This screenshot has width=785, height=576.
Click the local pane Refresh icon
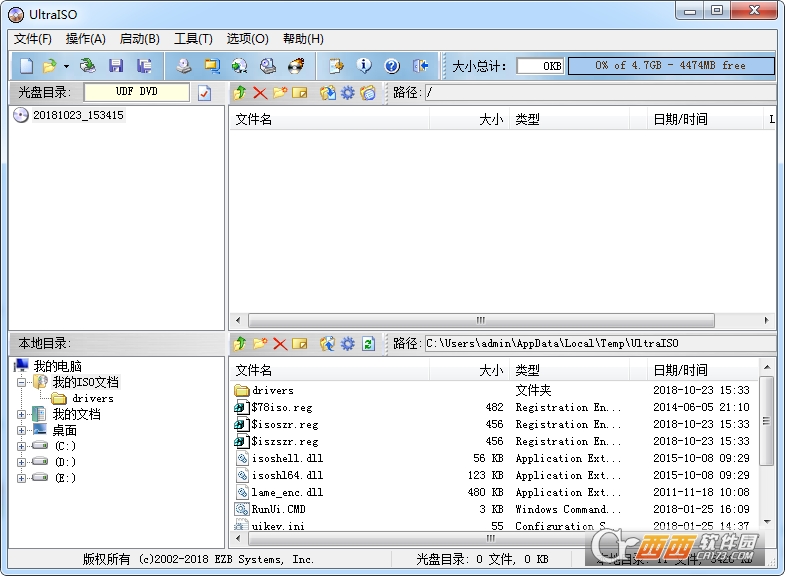coord(368,344)
